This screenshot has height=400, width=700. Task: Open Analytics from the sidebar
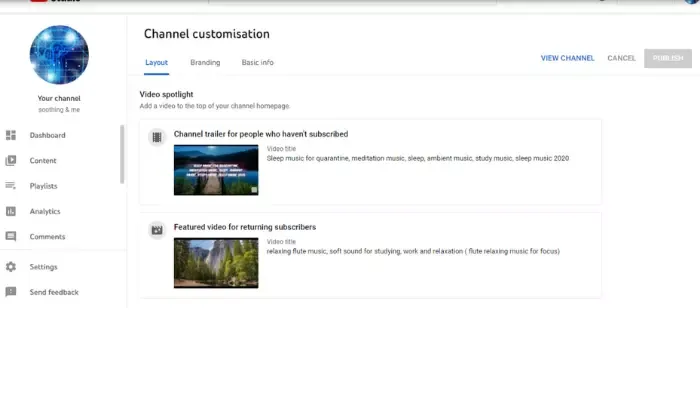coord(45,211)
